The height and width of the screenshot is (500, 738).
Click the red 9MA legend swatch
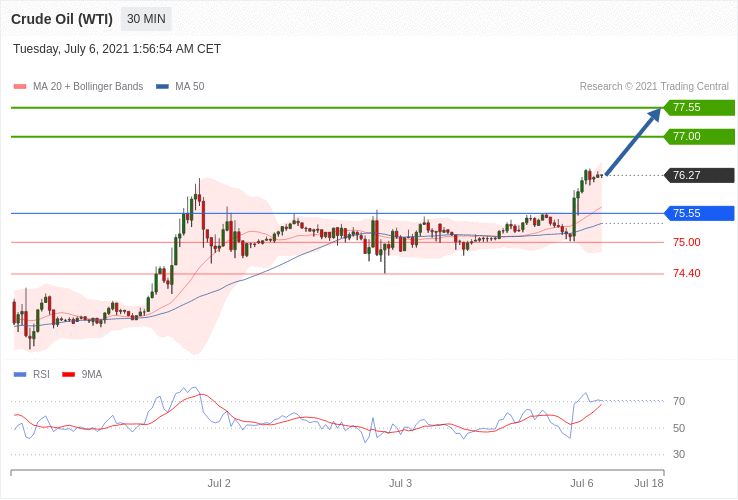click(69, 375)
